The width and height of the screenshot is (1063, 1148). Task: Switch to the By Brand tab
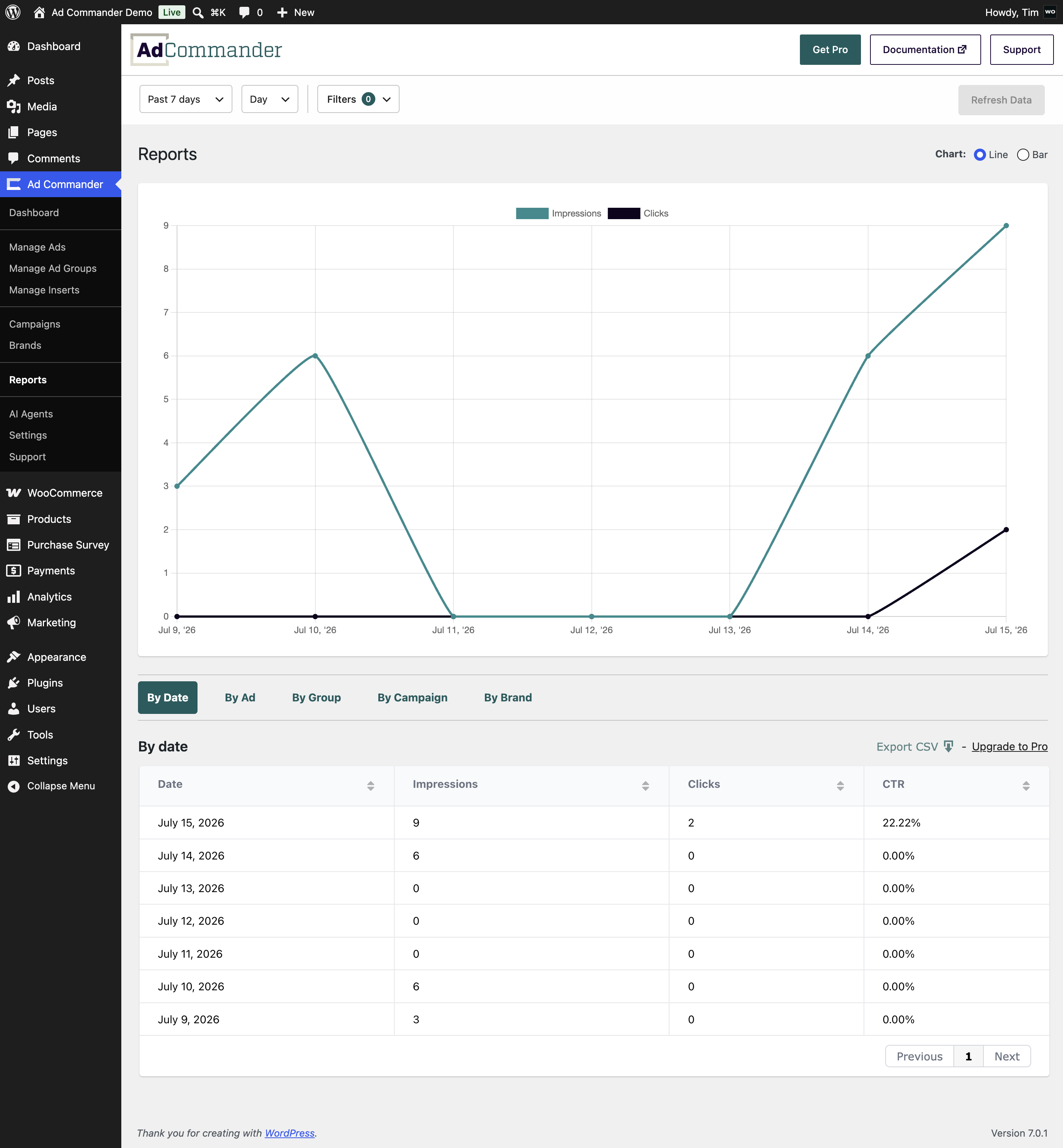(508, 698)
